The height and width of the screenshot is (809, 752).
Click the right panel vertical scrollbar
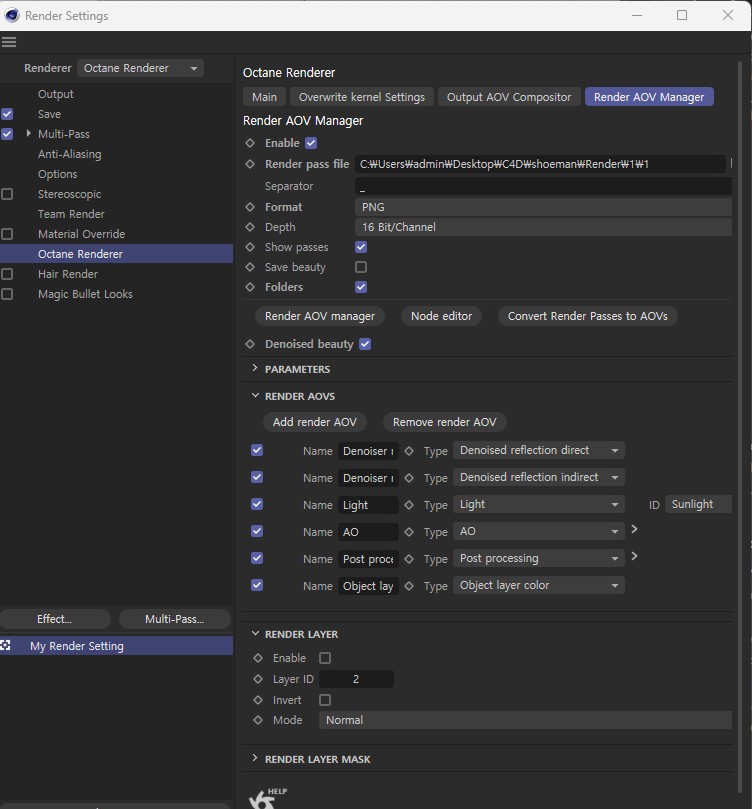(x=740, y=426)
